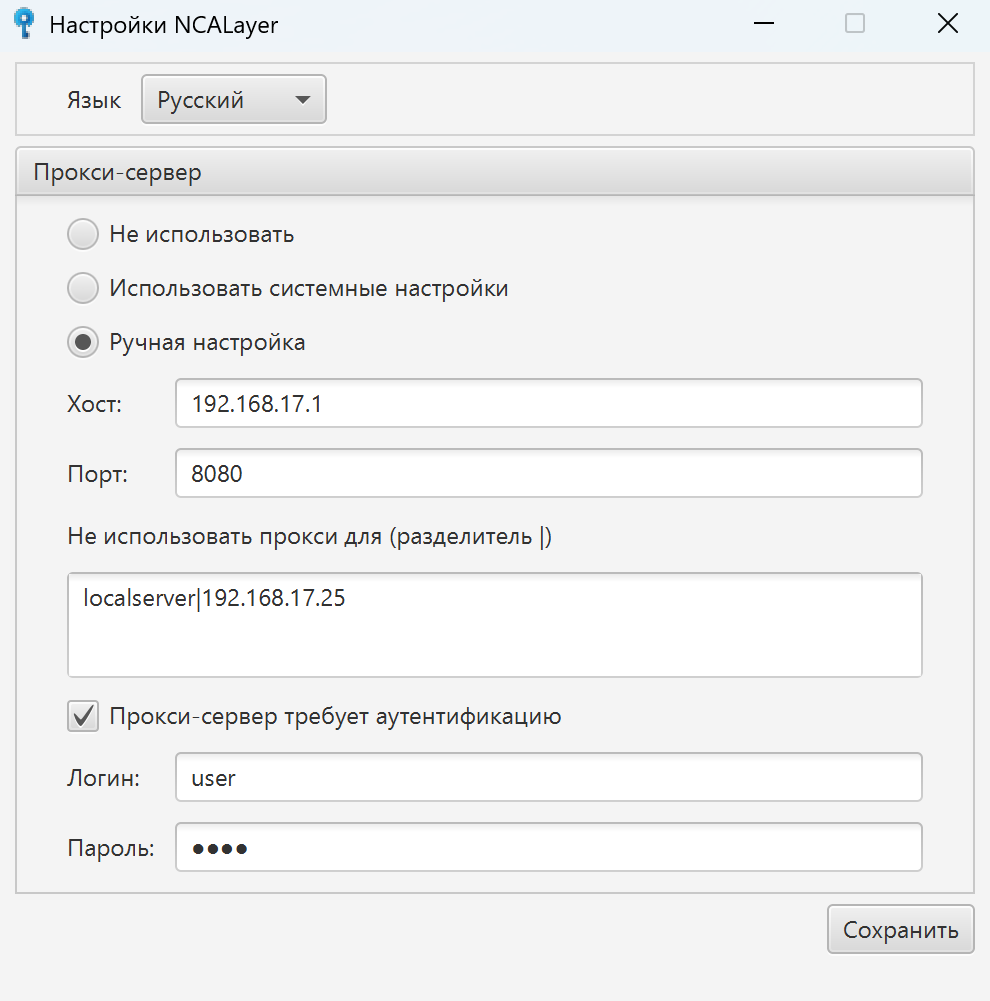This screenshot has width=990, height=1001.
Task: Close the Настройки NCALayer window
Action: click(x=948, y=24)
